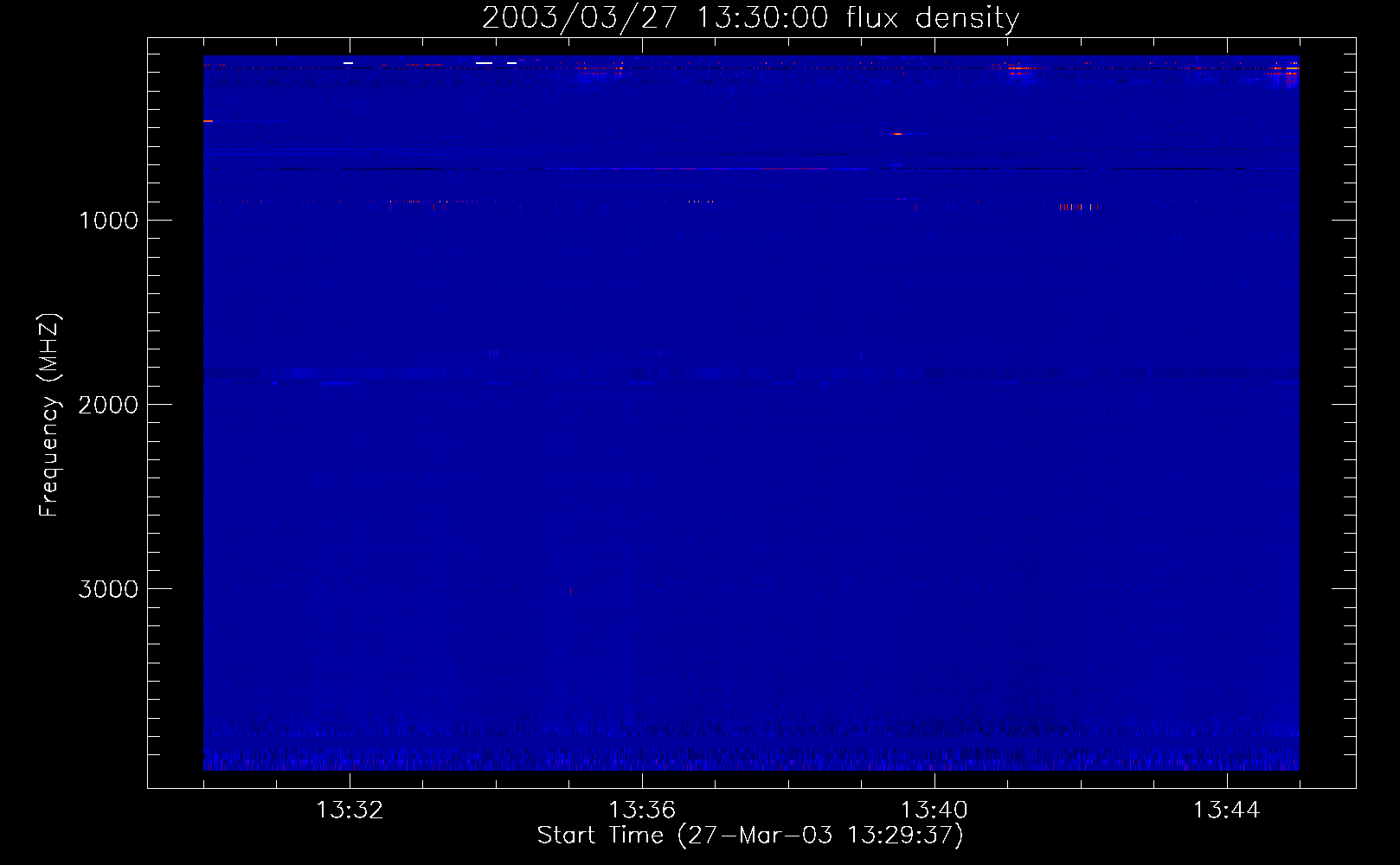Click the longest white dash near 13:34 at top
Screen dimensions: 1400x865
point(484,63)
